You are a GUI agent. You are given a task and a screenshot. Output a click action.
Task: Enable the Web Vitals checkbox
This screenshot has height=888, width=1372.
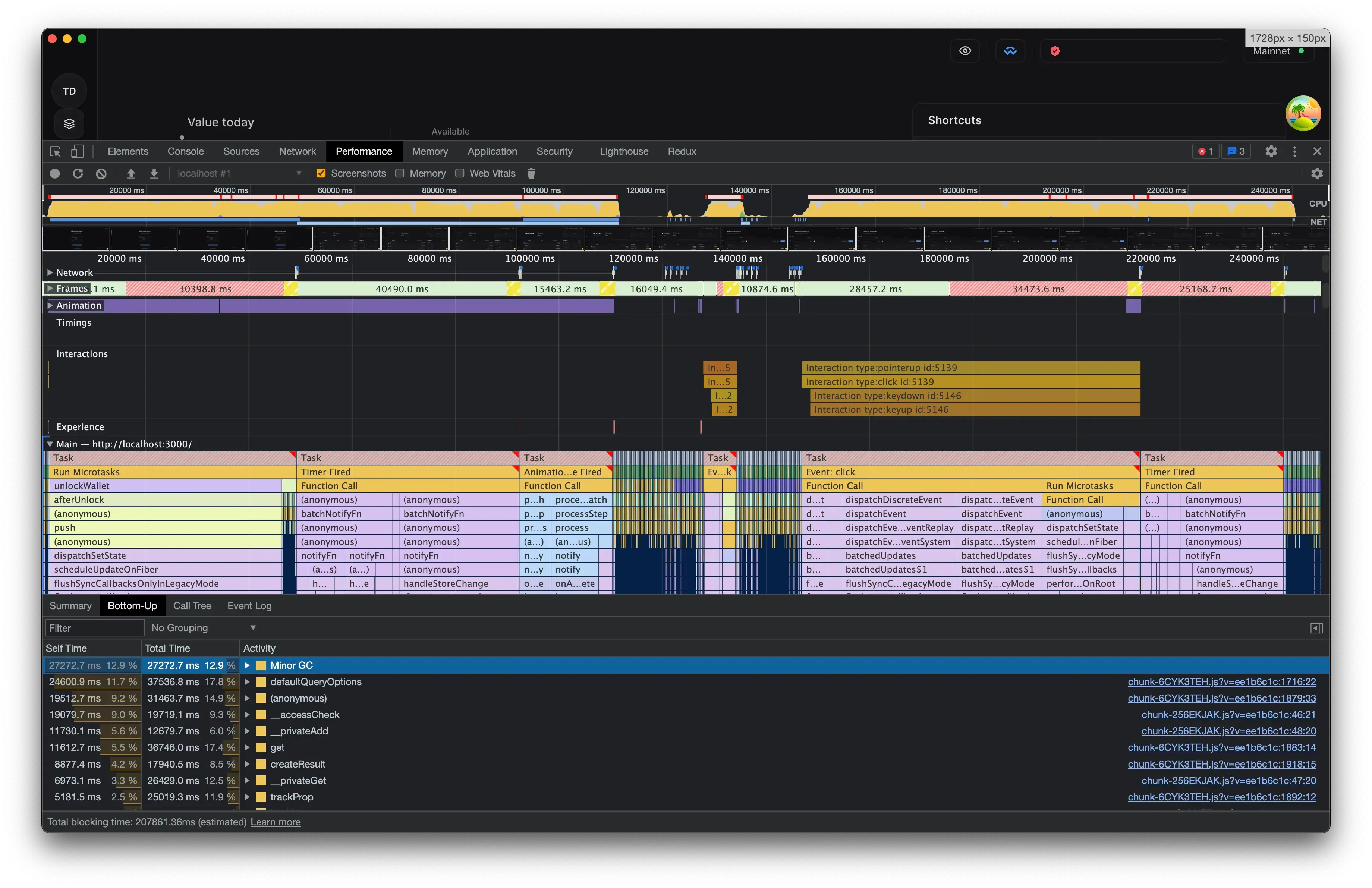459,173
